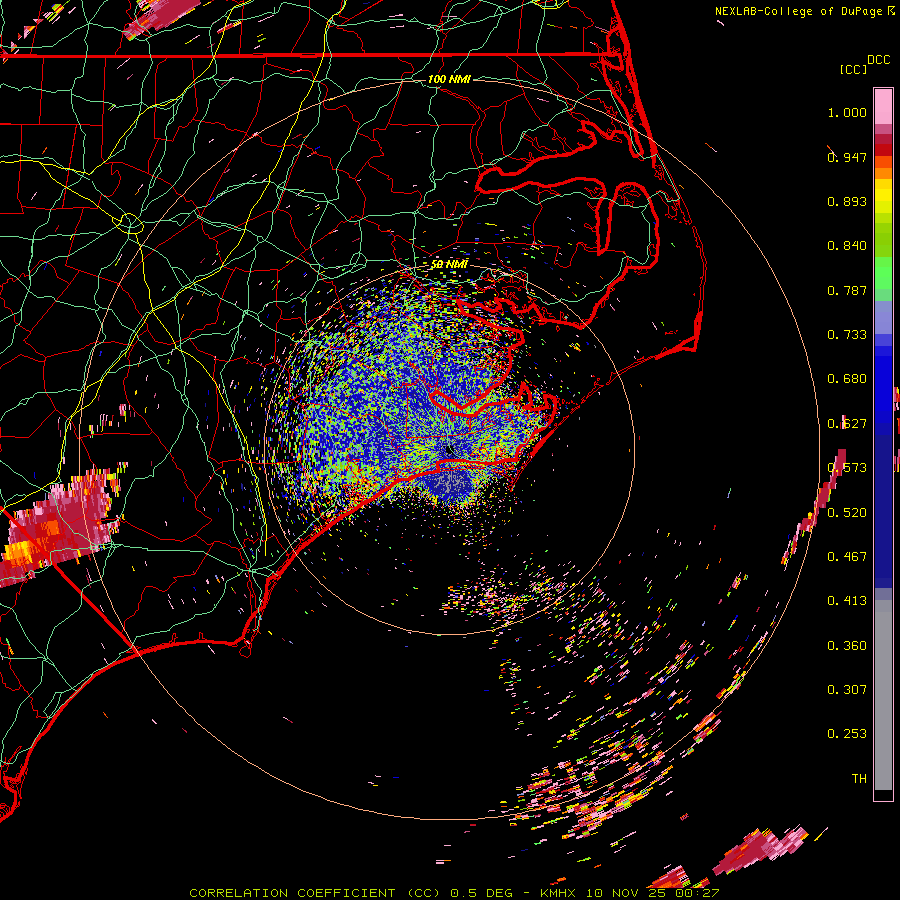Viewport: 900px width, 900px height.
Task: Click the 0.307 scale value
Action: 847,690
